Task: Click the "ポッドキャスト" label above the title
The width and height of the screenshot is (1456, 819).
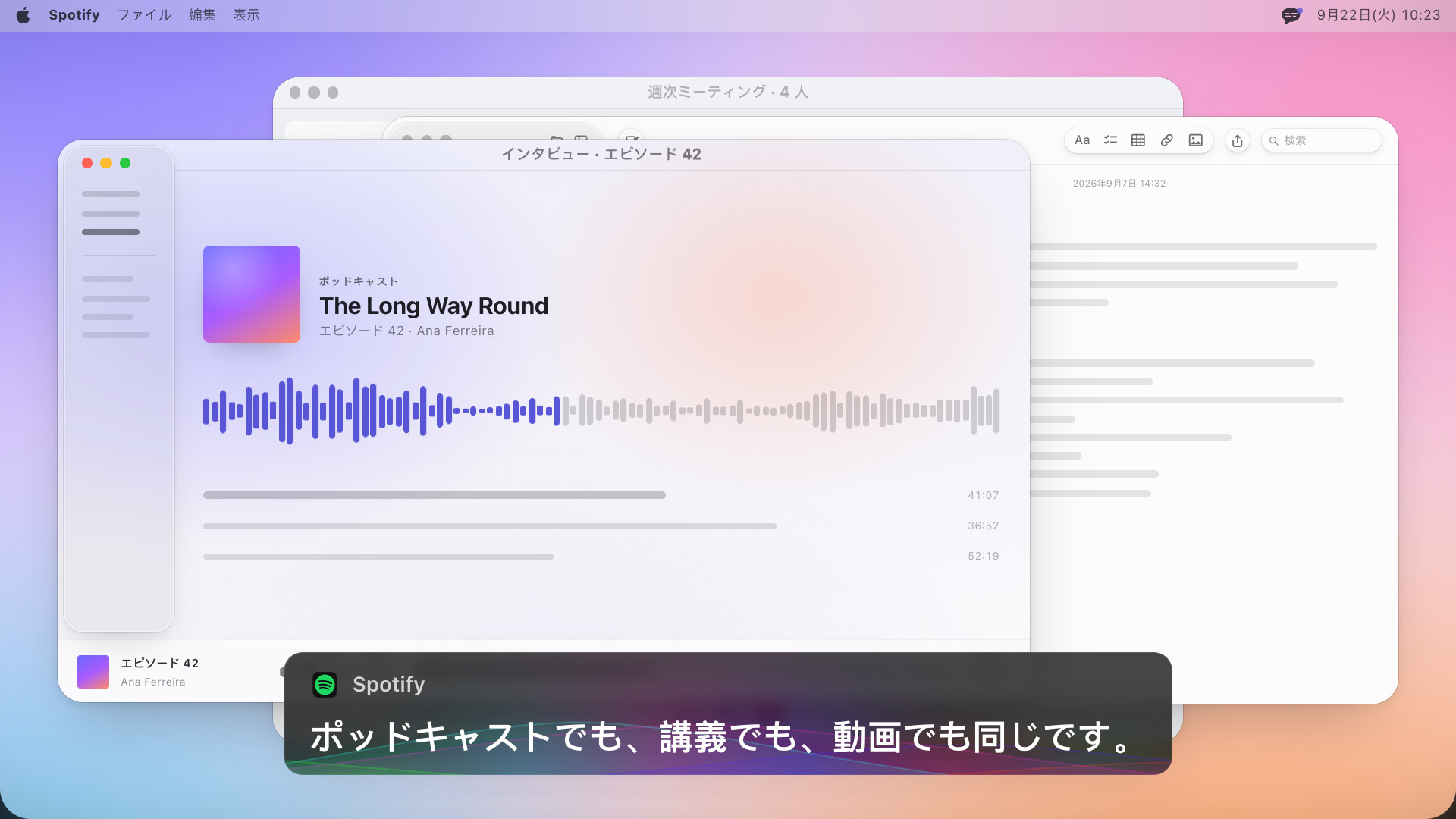Action: point(359,281)
